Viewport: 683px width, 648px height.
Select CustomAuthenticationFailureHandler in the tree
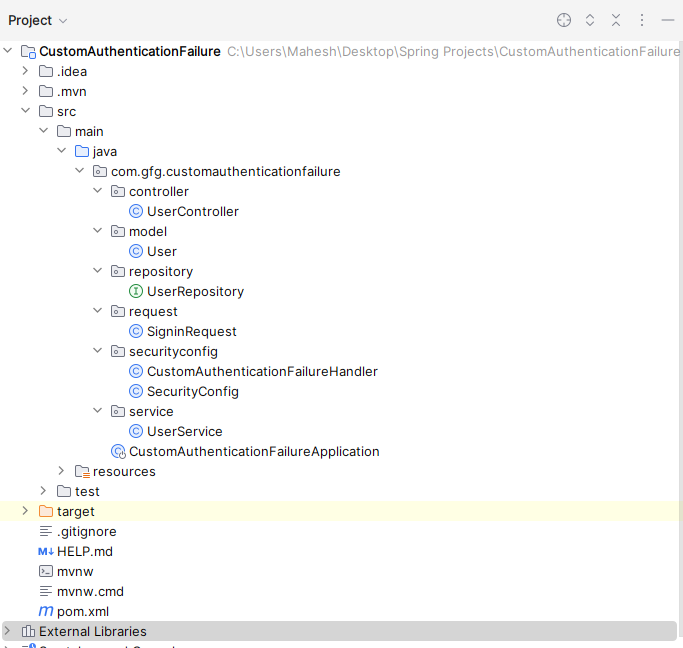262,371
